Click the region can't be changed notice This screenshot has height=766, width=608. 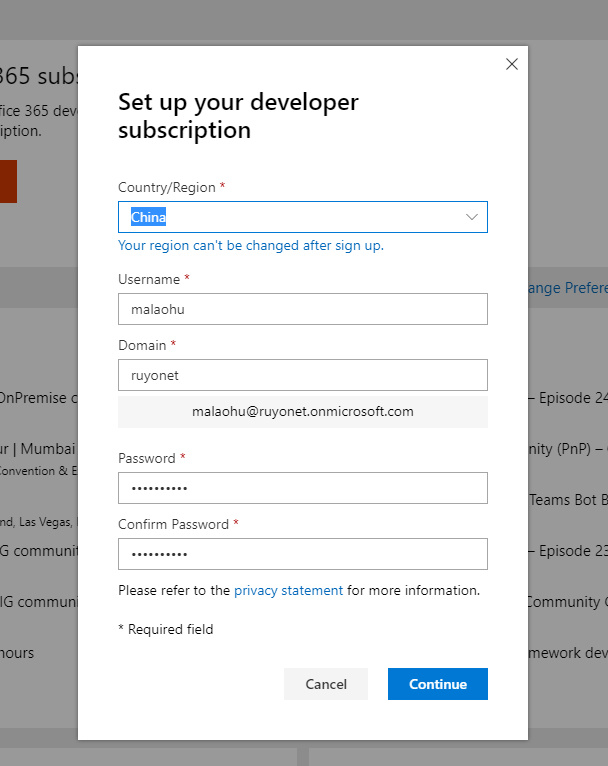coord(250,245)
